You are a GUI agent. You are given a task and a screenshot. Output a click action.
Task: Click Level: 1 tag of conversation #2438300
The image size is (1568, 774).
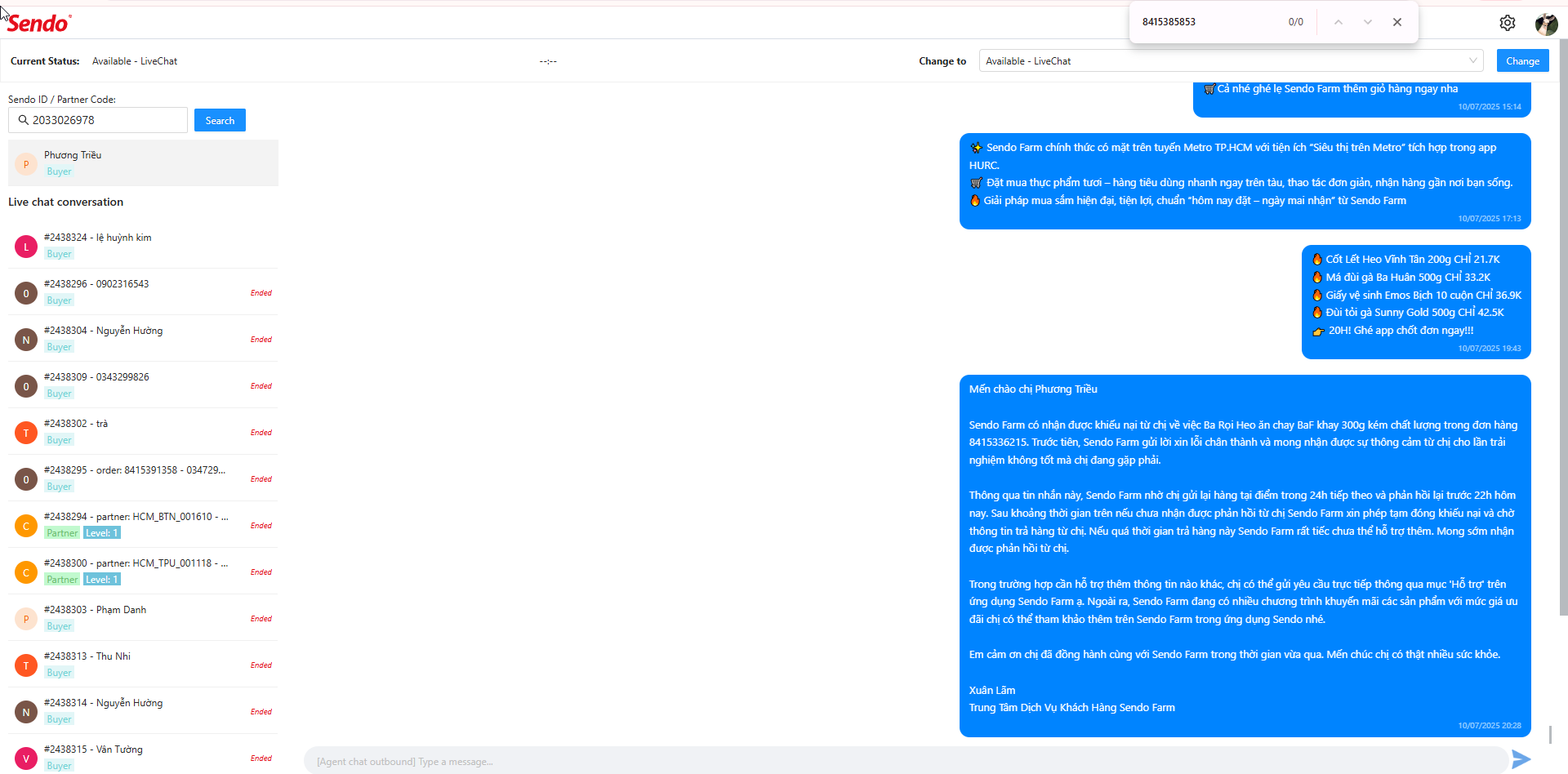[102, 580]
